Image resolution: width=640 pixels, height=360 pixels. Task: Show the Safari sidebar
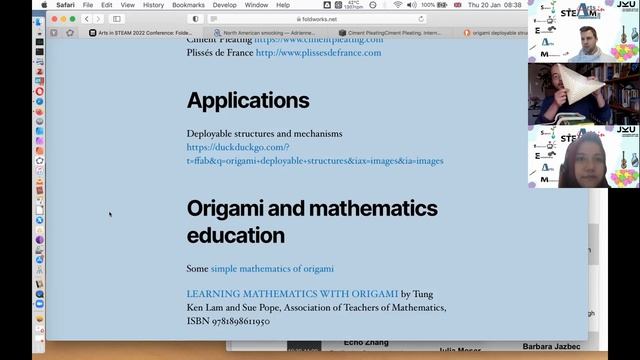click(117, 19)
